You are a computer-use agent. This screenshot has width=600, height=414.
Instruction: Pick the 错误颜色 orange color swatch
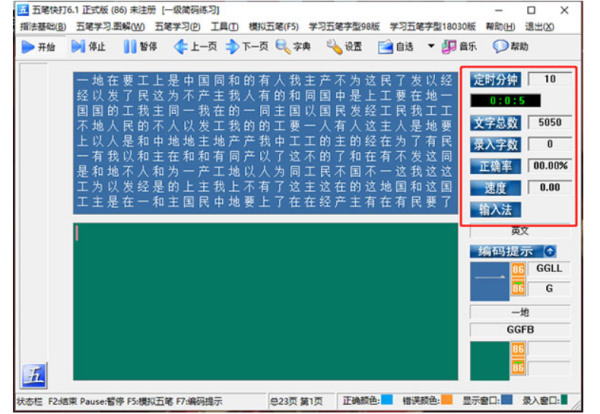[447, 399]
